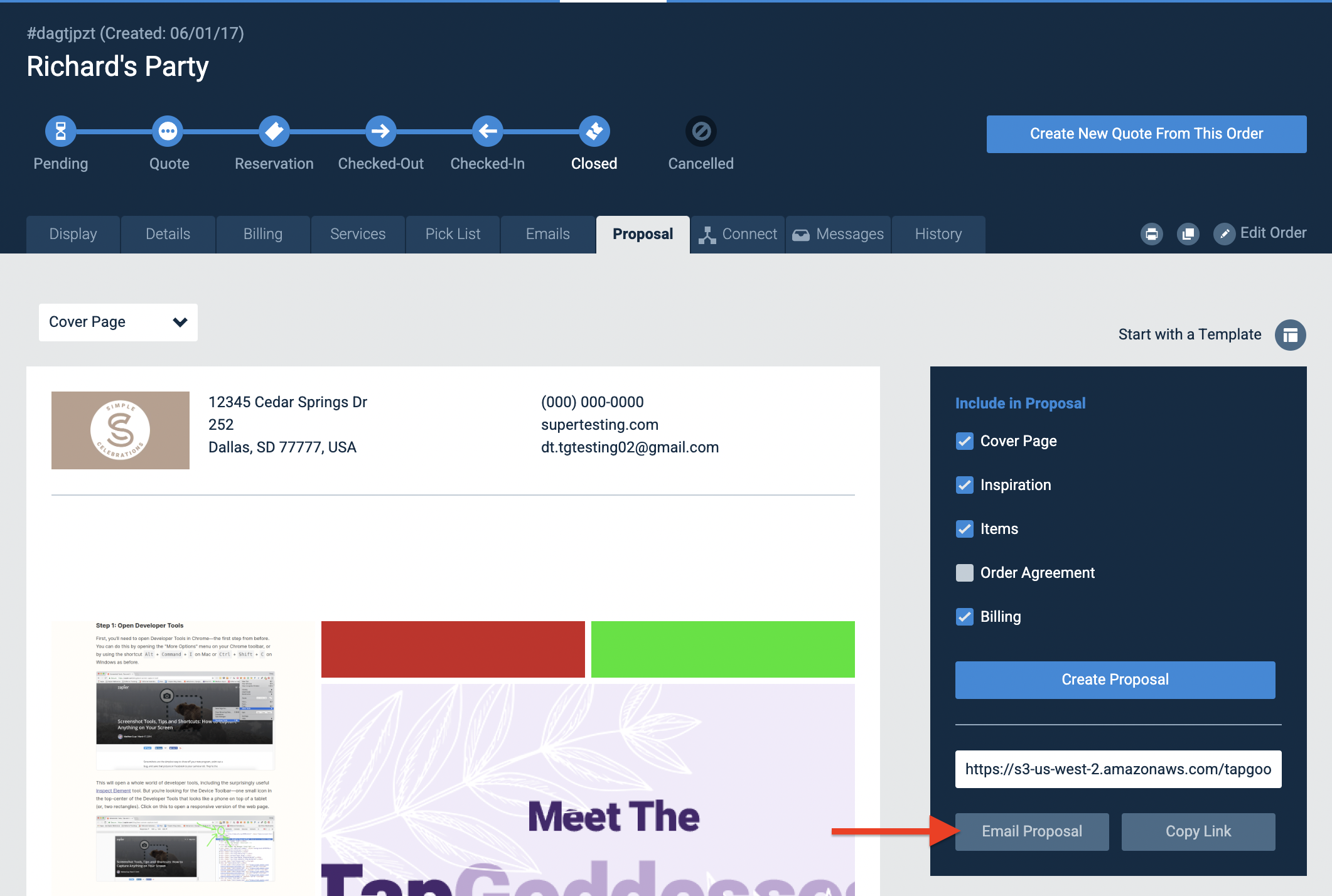The image size is (1332, 896).
Task: Click Create New Quote From This Order
Action: tap(1147, 134)
